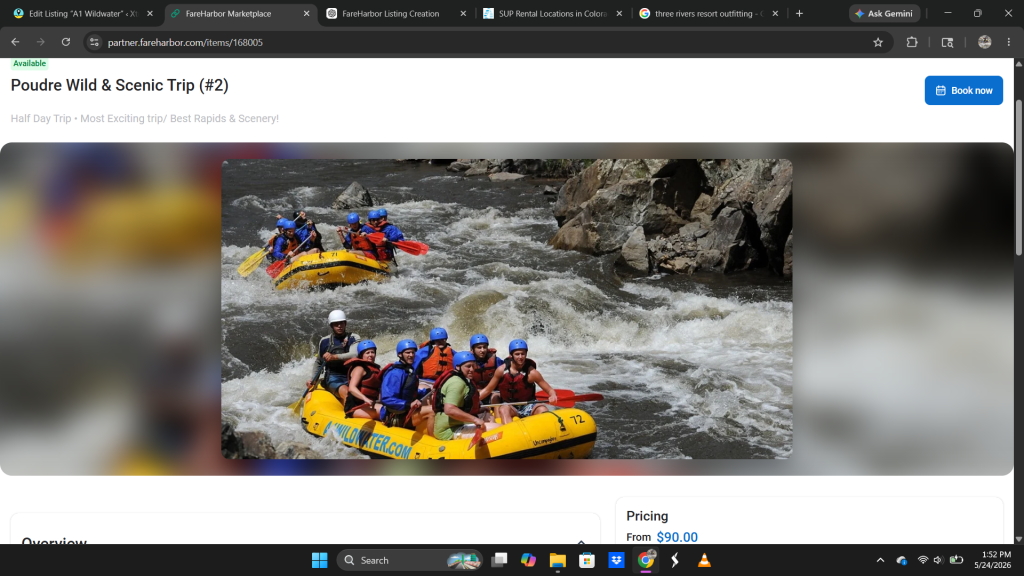Open OneDrive cloud tray icon

pos(902,560)
